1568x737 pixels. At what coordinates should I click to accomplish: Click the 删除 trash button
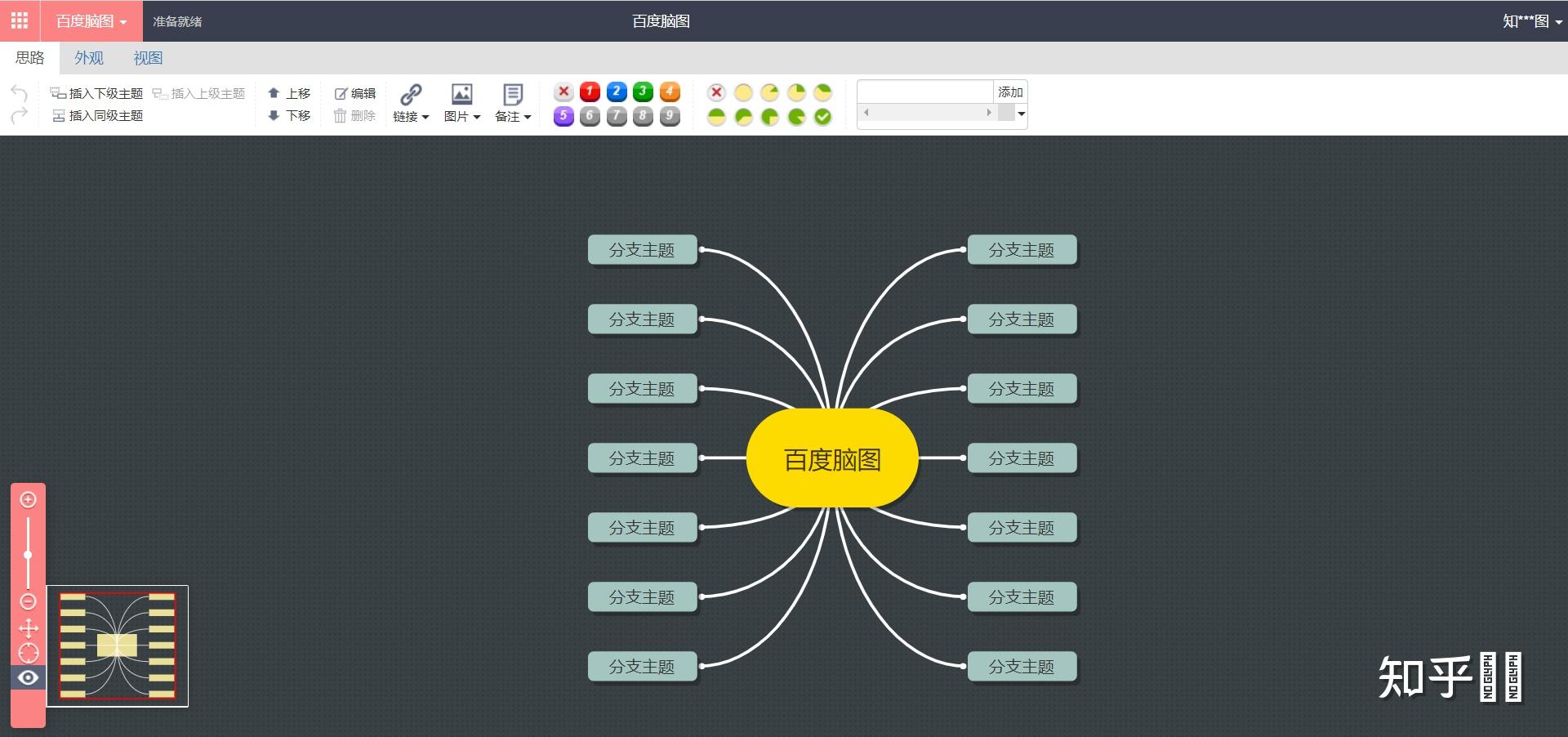pos(354,116)
